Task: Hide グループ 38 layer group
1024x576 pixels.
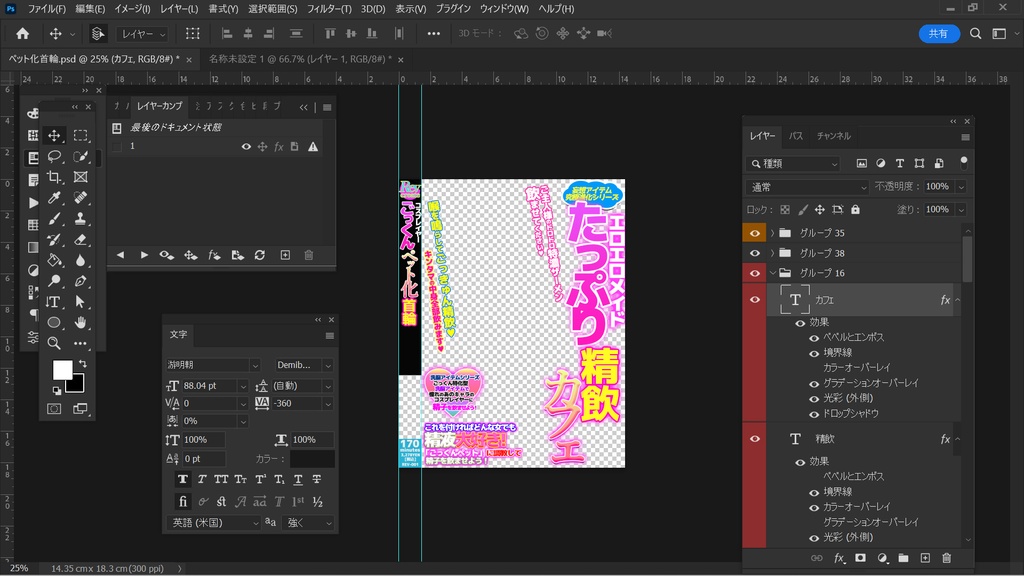Action: click(754, 253)
